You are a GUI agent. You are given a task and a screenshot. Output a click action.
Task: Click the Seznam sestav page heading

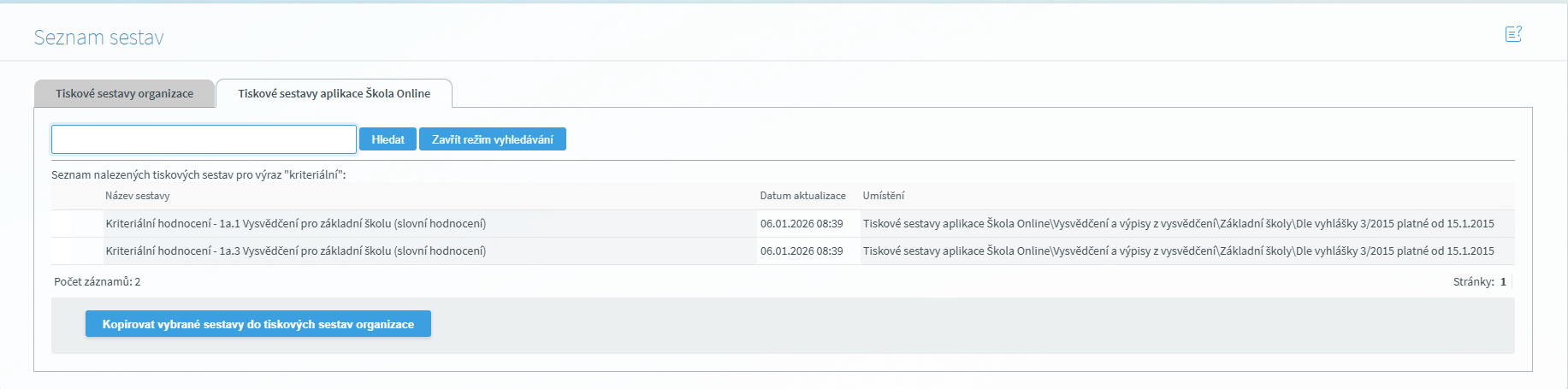coord(98,38)
